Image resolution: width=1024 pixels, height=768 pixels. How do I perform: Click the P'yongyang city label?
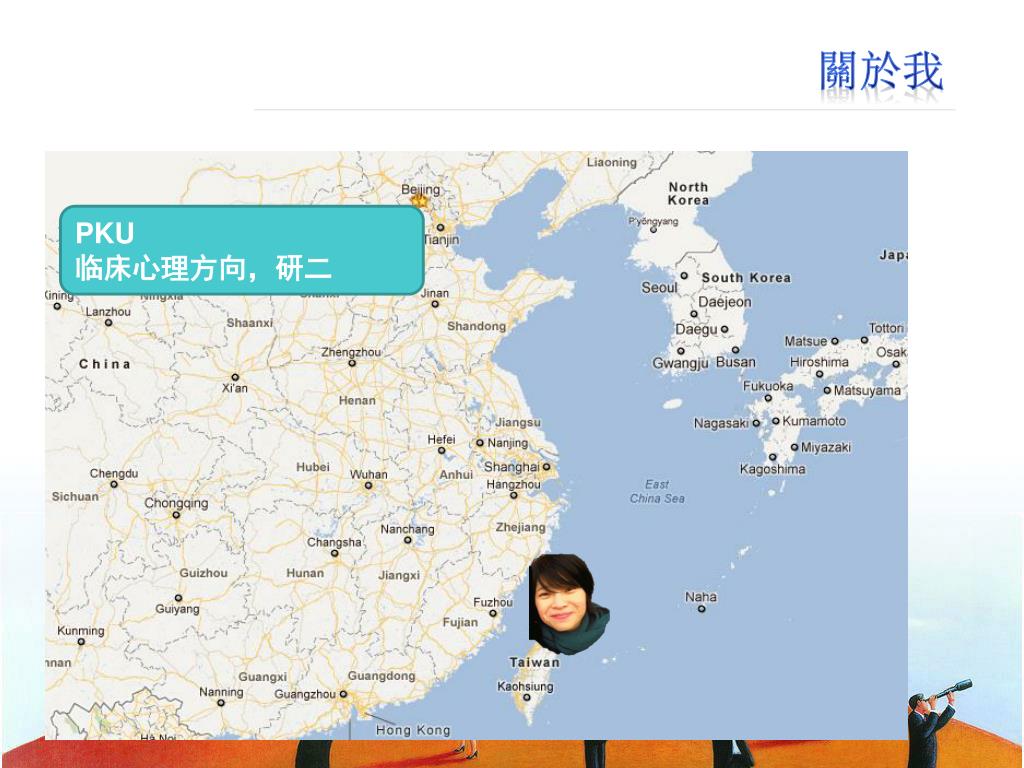tap(653, 221)
